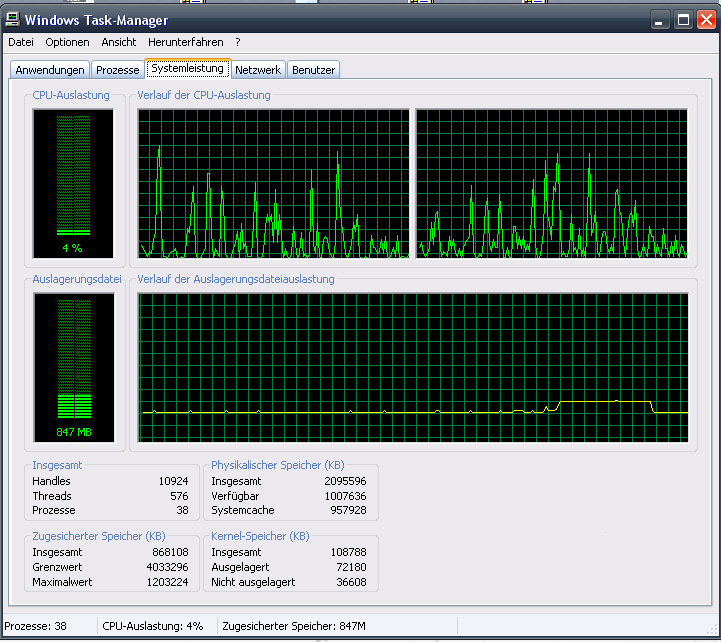The width and height of the screenshot is (721, 642).
Task: Click the Auslagerungsdatei history graph
Action: coord(413,367)
